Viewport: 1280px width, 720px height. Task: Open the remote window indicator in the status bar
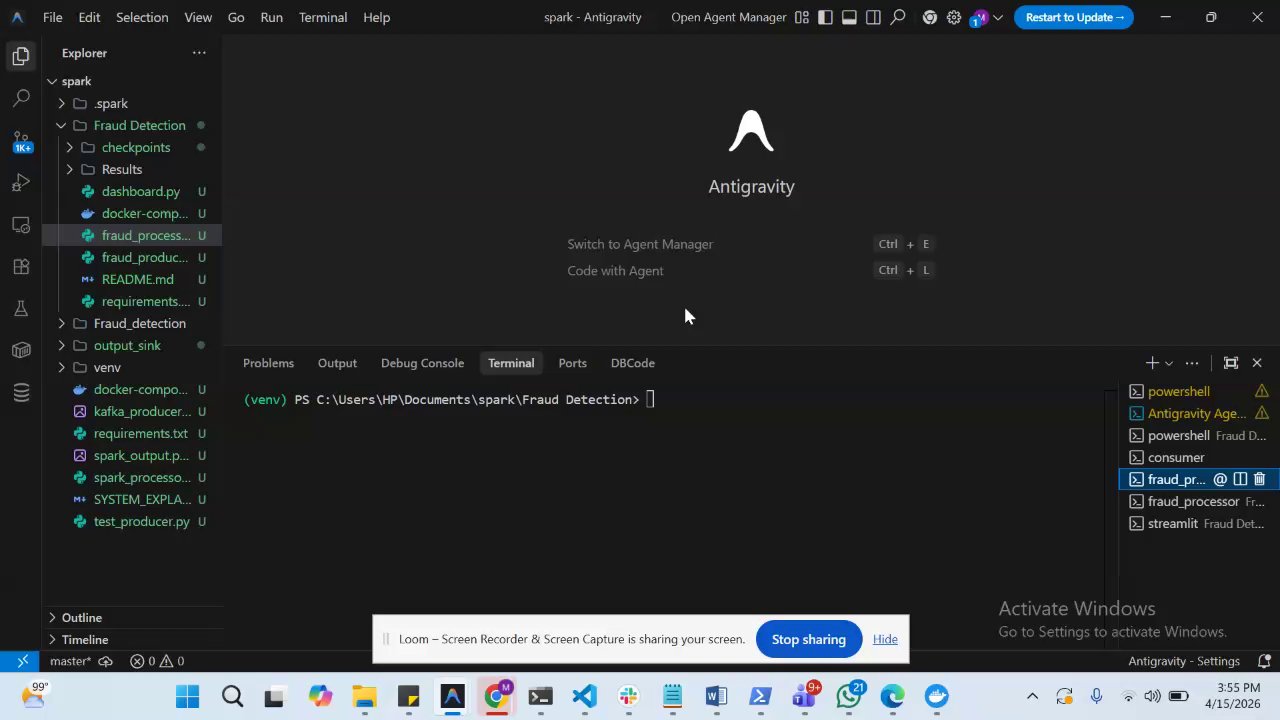(21, 661)
